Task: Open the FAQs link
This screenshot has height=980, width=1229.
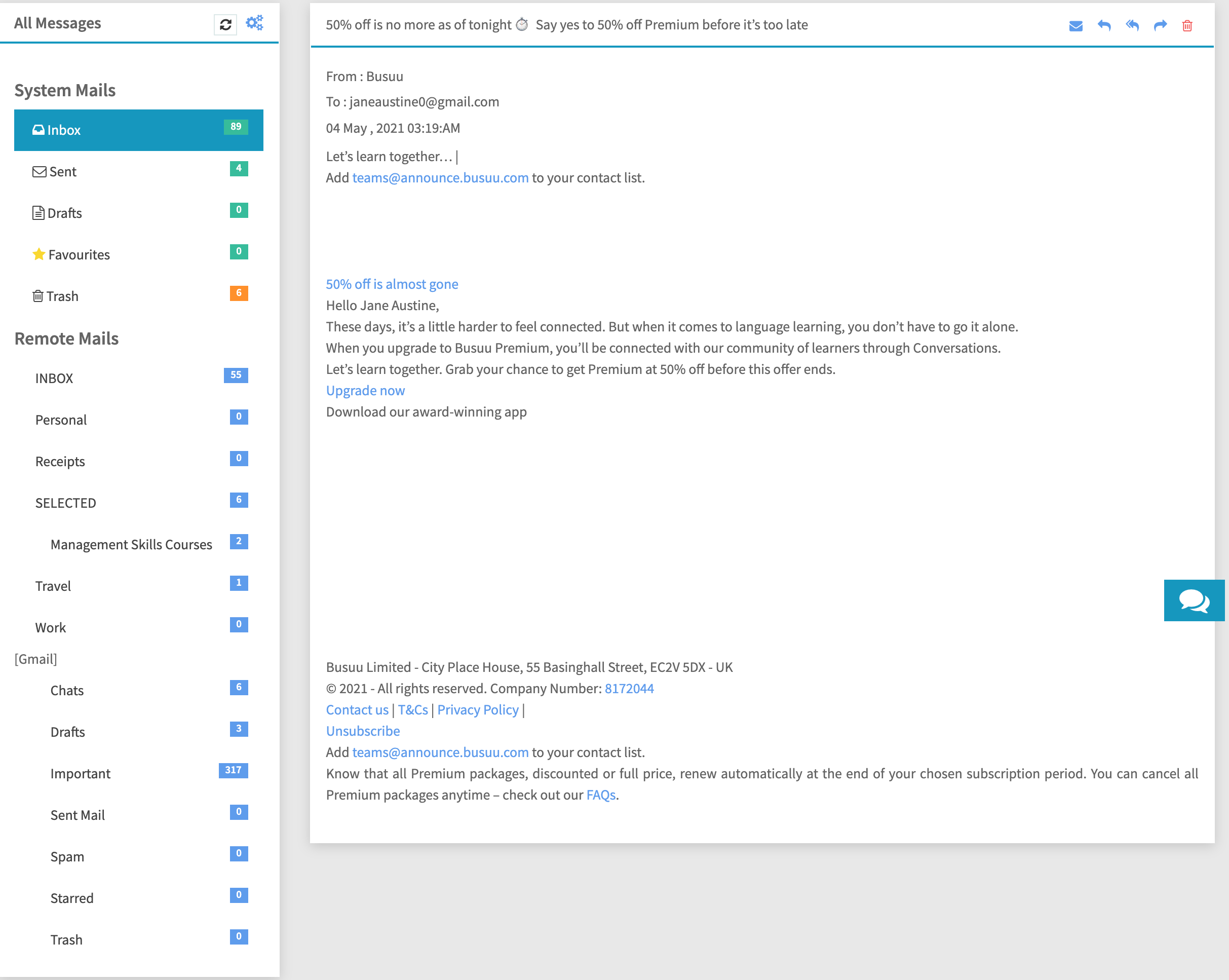Action: [x=601, y=795]
